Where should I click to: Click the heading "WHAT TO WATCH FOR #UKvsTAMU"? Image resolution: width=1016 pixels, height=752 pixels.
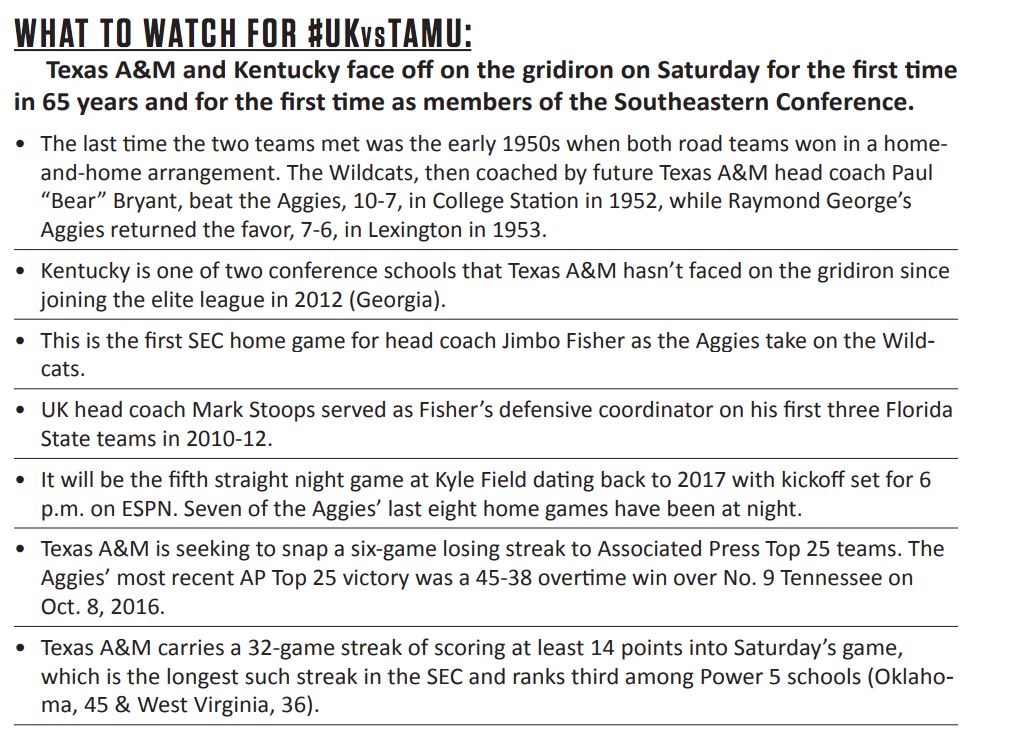click(242, 34)
